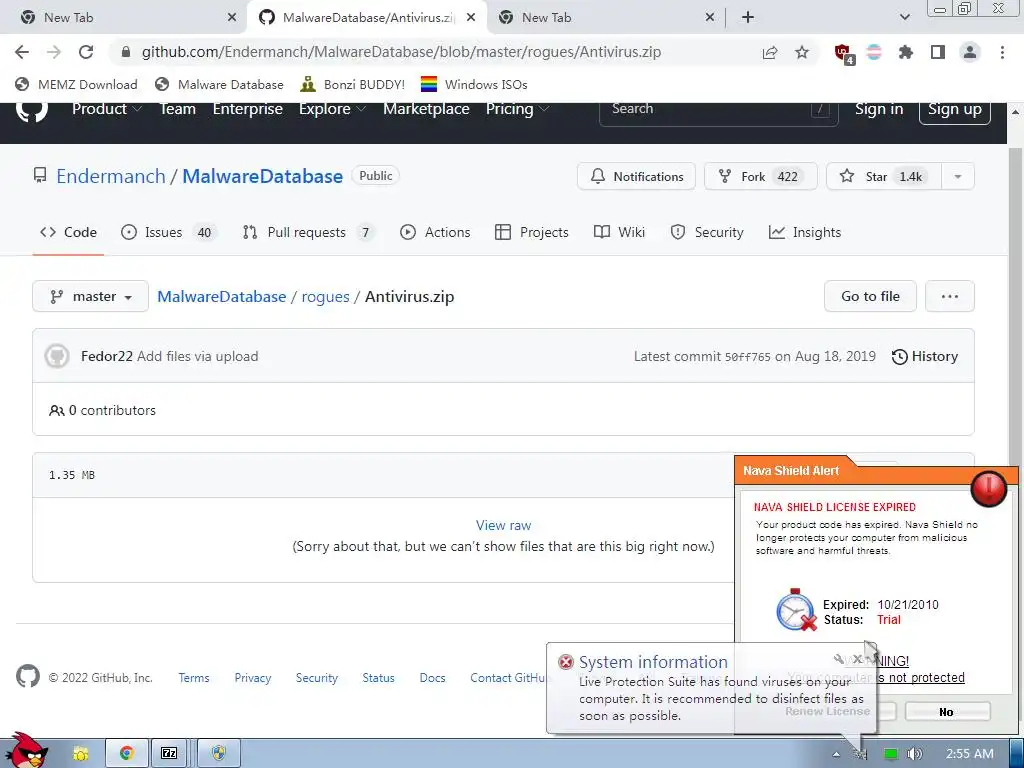Open the Team page

[x=178, y=109]
